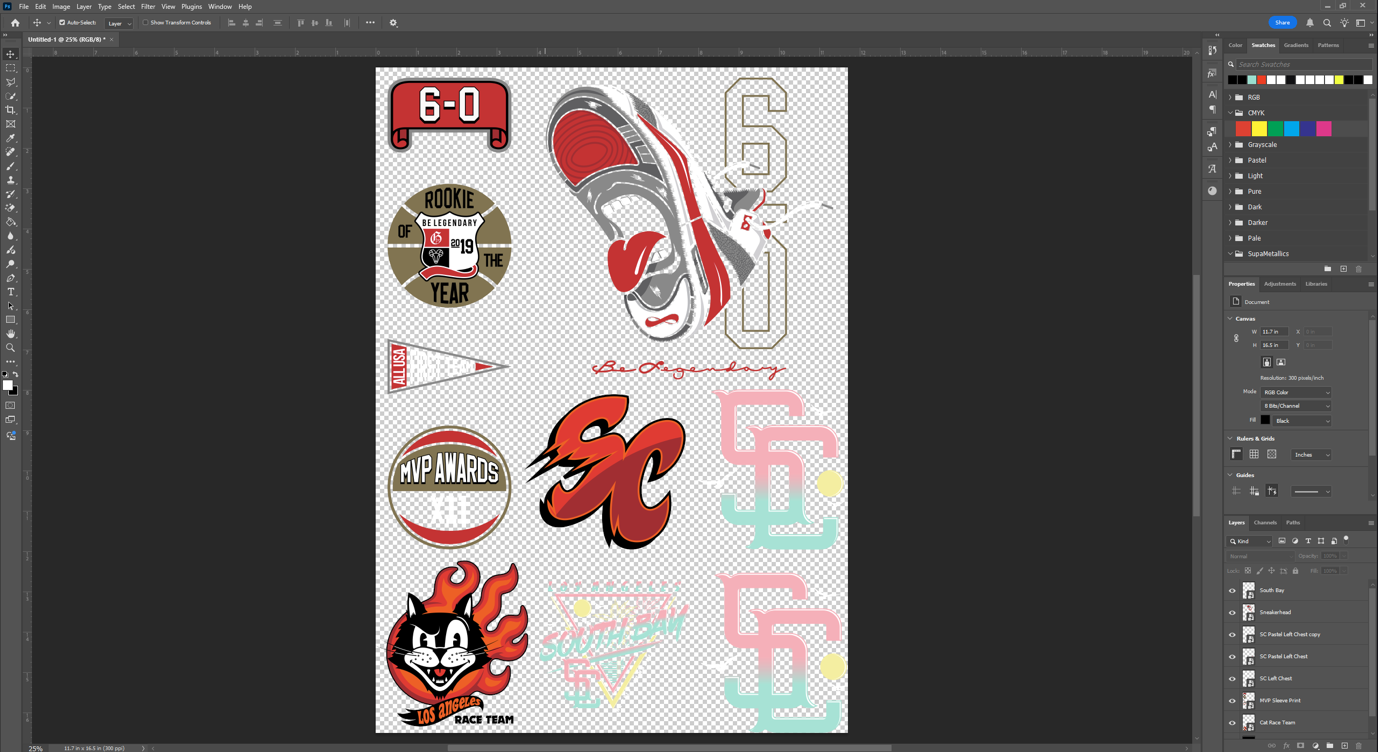Click the Home icon in options bar
The image size is (1378, 752).
[x=14, y=23]
